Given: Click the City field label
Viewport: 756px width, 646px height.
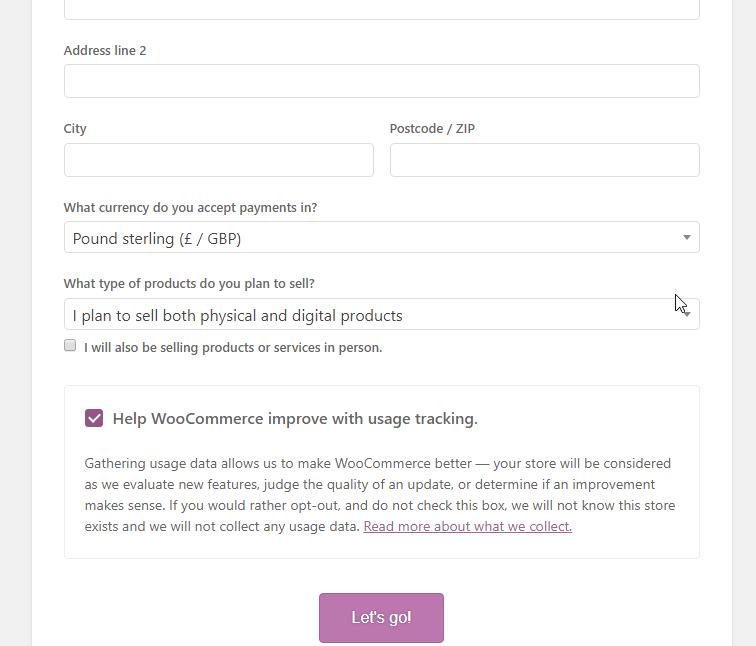Looking at the screenshot, I should click(75, 129).
